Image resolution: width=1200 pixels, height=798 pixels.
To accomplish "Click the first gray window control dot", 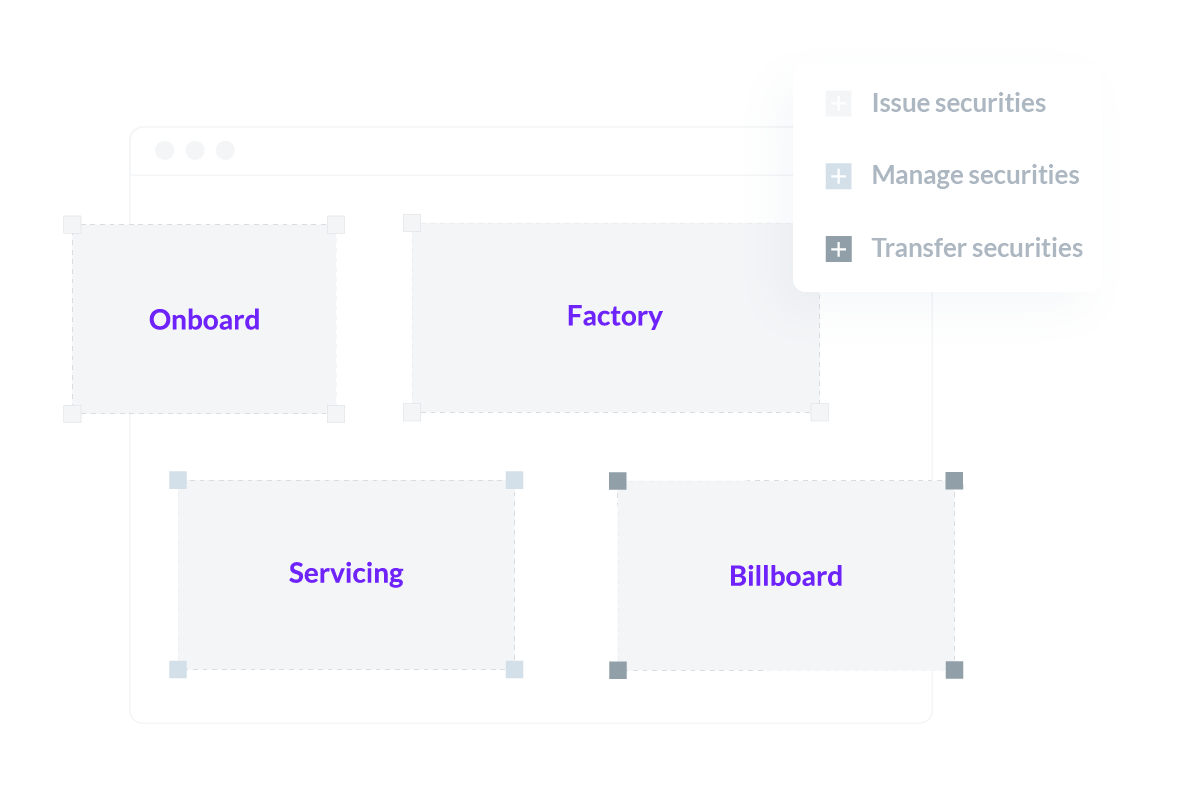I will point(165,150).
